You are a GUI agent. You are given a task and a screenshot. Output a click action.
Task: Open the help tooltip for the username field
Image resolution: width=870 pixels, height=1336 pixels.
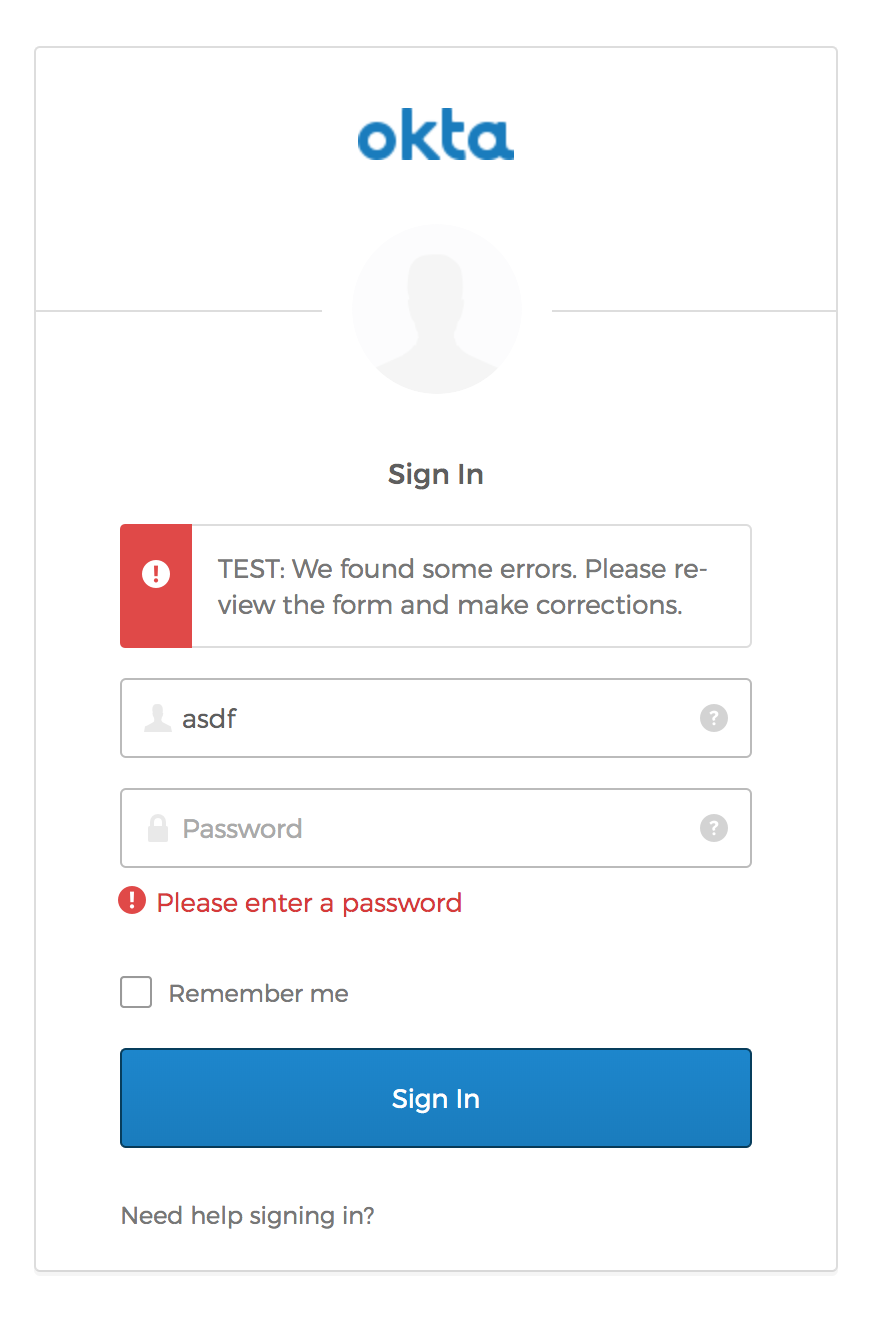tap(713, 718)
